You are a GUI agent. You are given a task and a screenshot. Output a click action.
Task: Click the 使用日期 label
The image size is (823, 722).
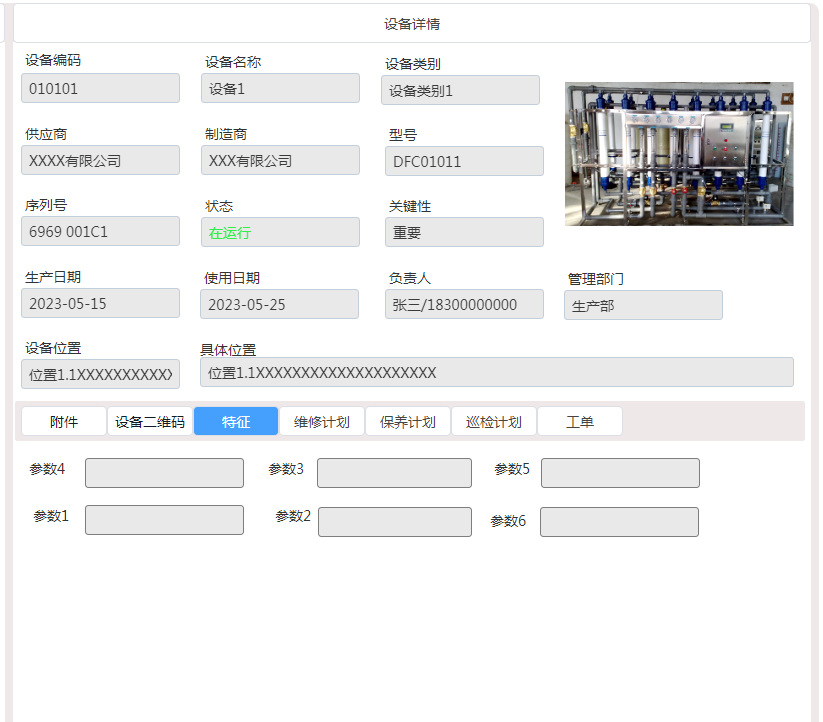(232, 278)
